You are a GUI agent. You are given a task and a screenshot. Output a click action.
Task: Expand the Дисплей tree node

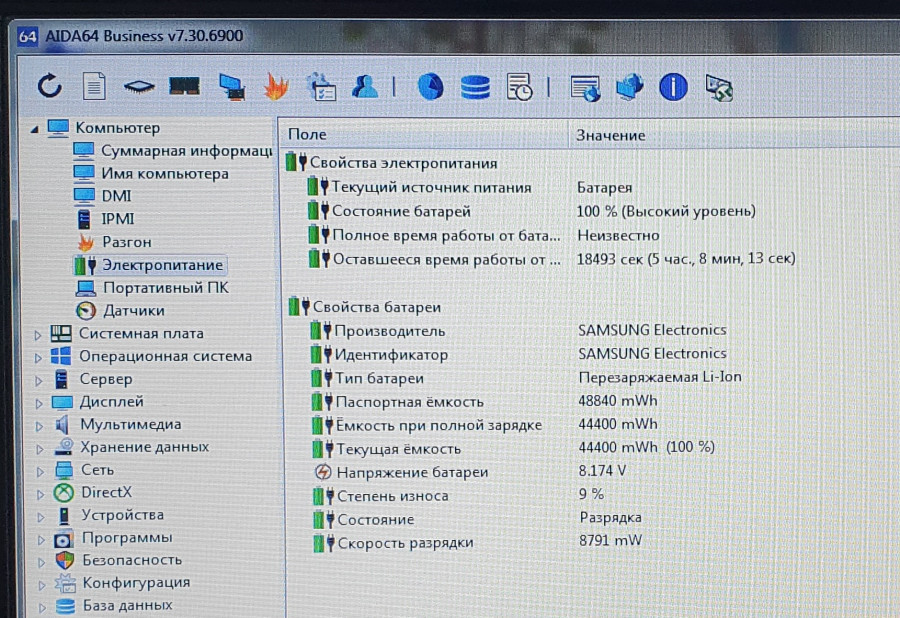[39, 403]
